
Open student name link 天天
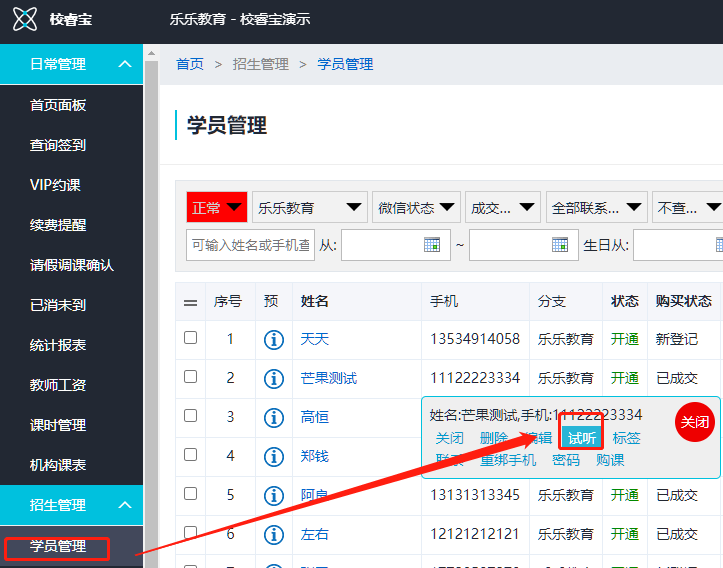[x=314, y=339]
